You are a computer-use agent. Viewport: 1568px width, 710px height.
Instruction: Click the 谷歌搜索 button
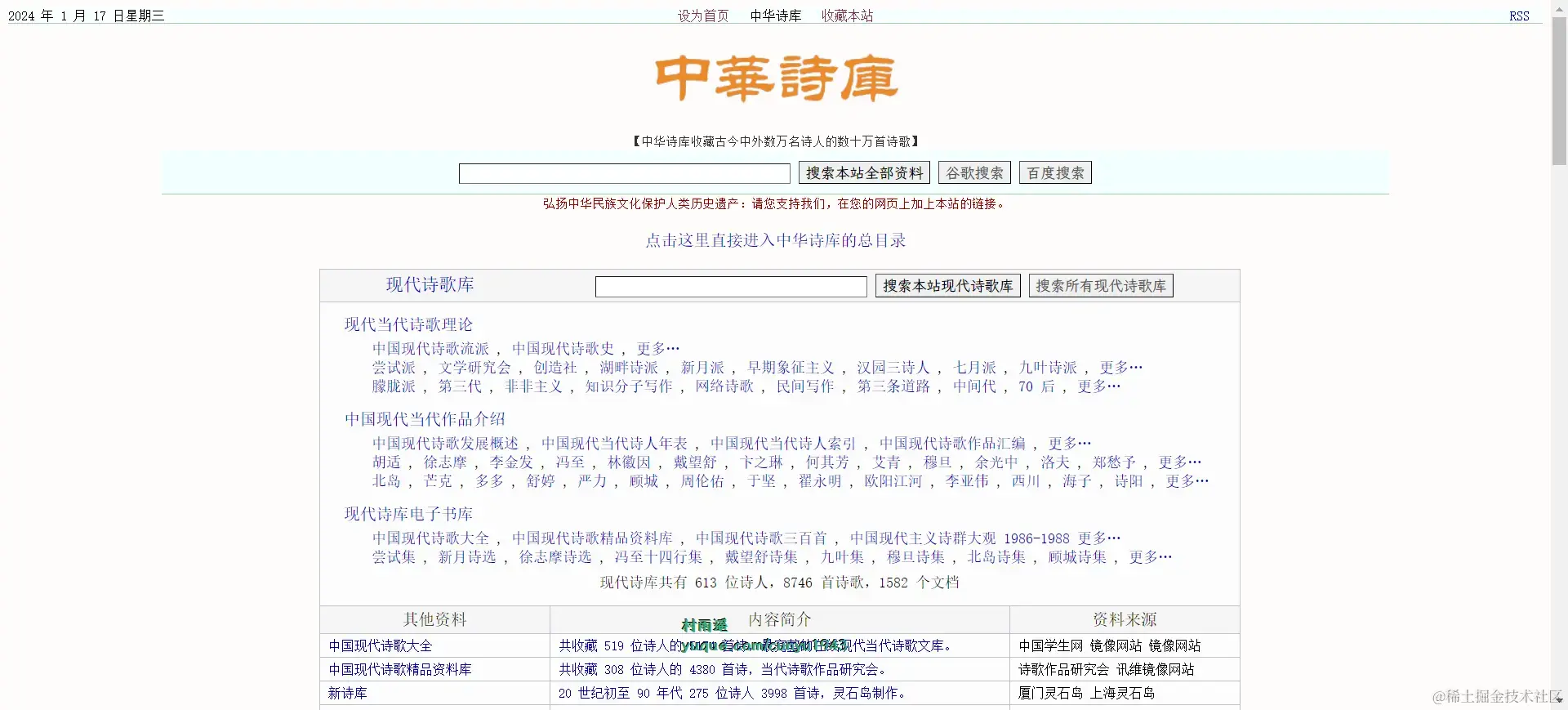click(x=974, y=173)
